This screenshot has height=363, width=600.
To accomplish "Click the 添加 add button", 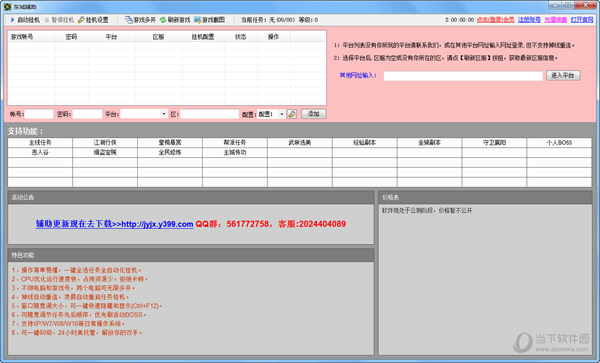I will (x=313, y=114).
